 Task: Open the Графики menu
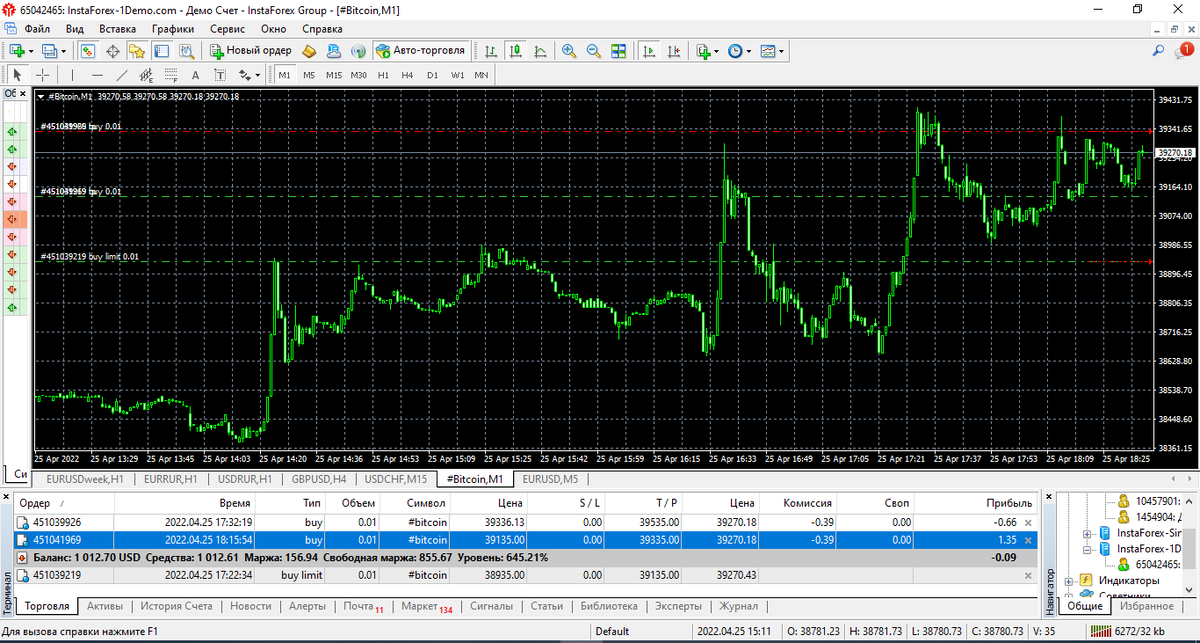pos(173,29)
